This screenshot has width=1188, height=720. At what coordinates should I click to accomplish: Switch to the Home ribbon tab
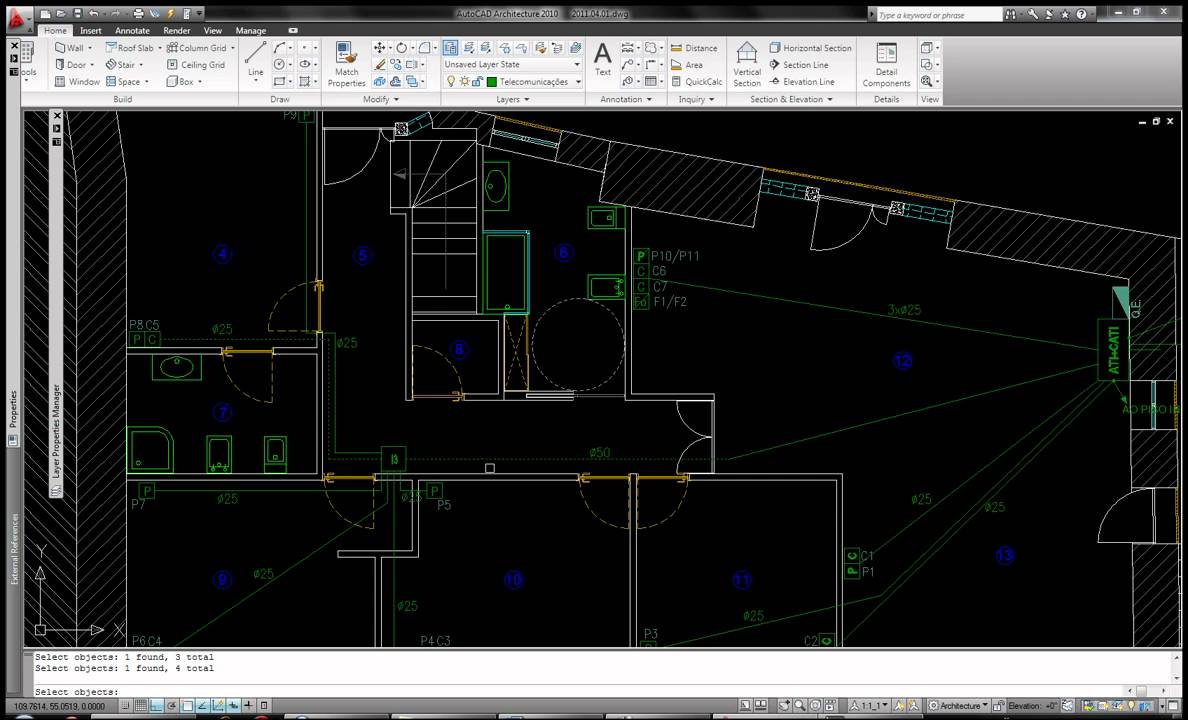(55, 30)
